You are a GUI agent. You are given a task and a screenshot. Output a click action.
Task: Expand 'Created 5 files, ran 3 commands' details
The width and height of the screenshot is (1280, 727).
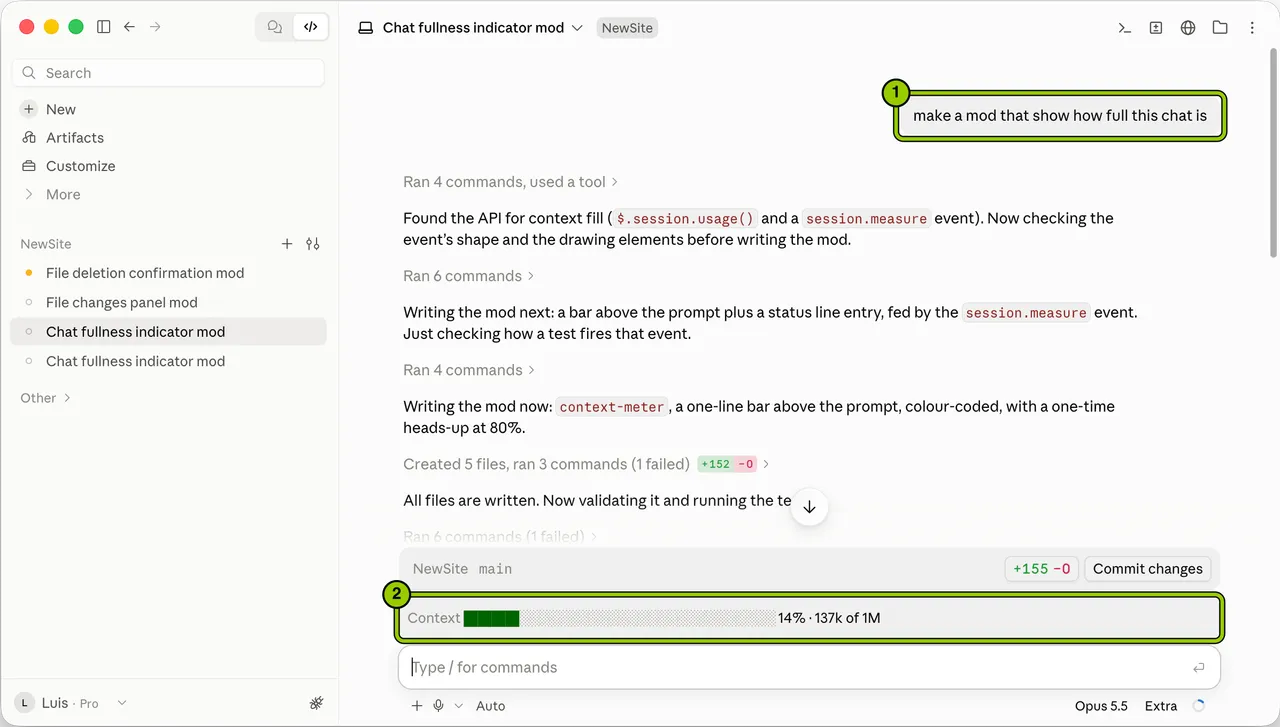tap(587, 464)
